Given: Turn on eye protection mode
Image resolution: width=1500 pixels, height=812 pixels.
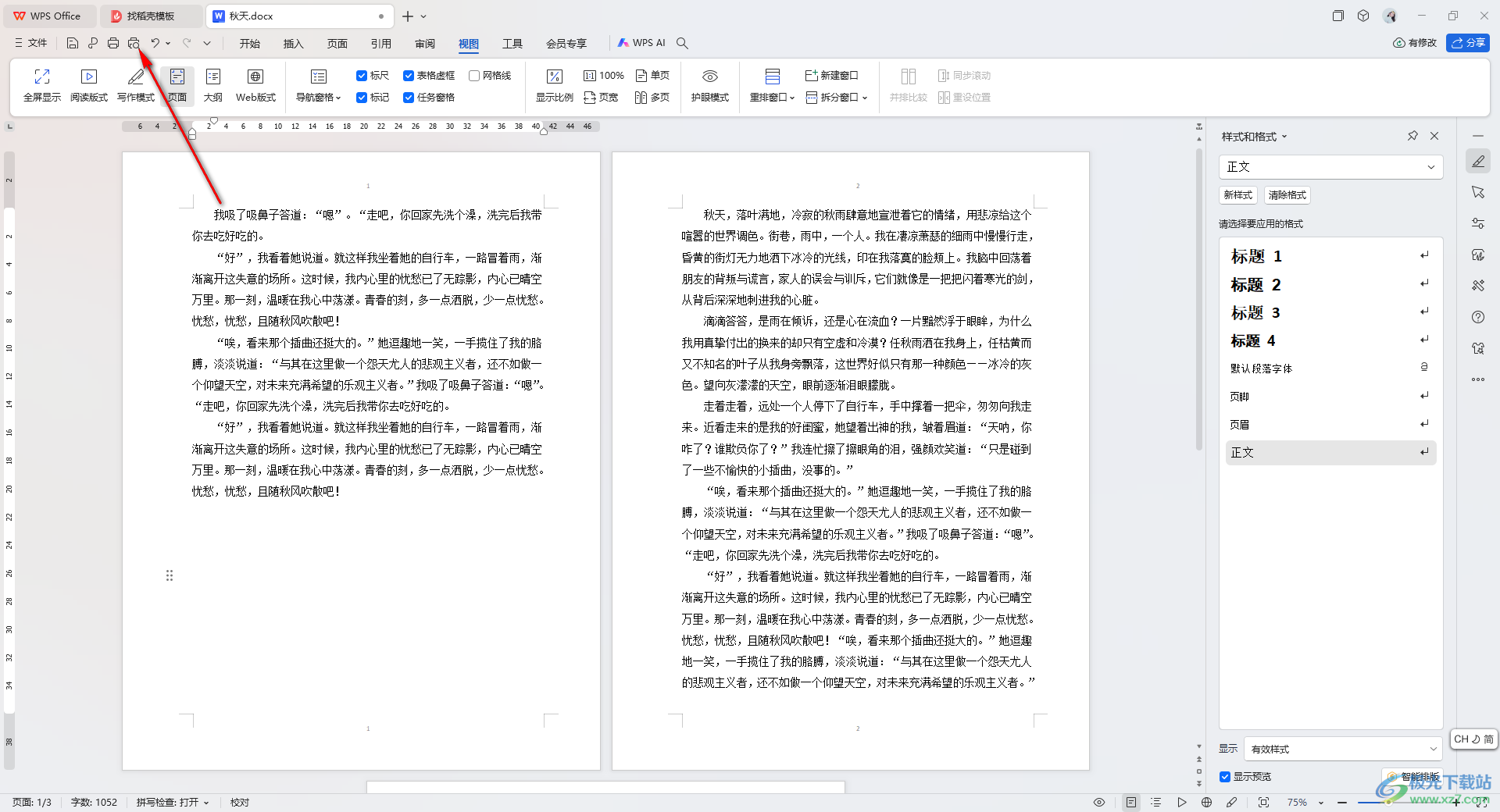Looking at the screenshot, I should point(709,85).
